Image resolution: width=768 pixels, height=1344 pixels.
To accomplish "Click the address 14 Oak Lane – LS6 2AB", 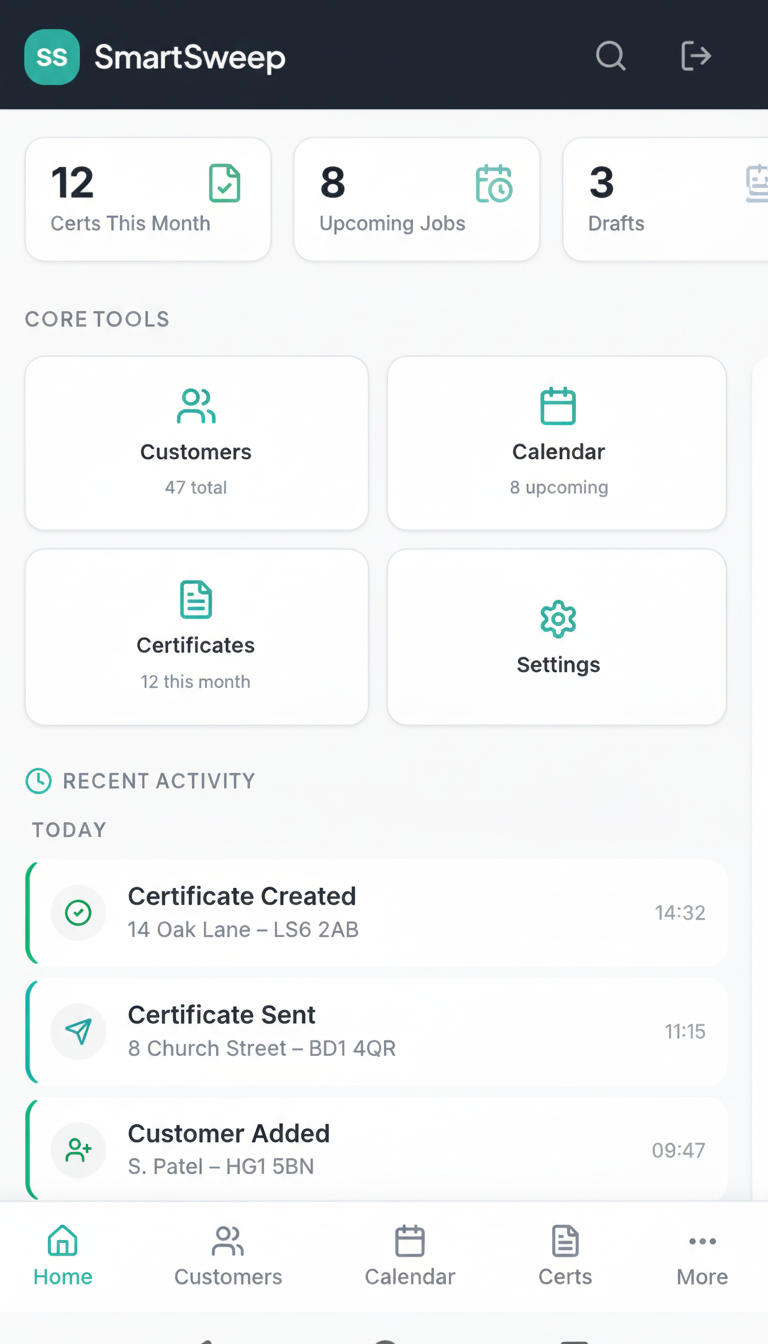I will (x=243, y=930).
